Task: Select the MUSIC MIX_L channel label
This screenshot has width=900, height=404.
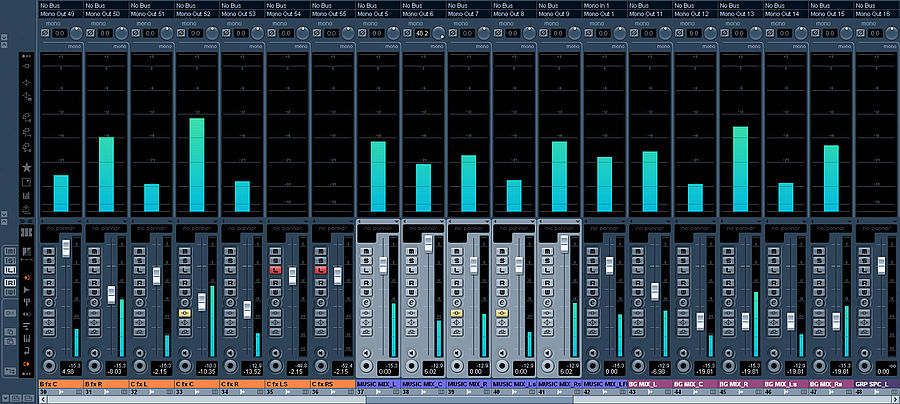Action: coord(378,383)
